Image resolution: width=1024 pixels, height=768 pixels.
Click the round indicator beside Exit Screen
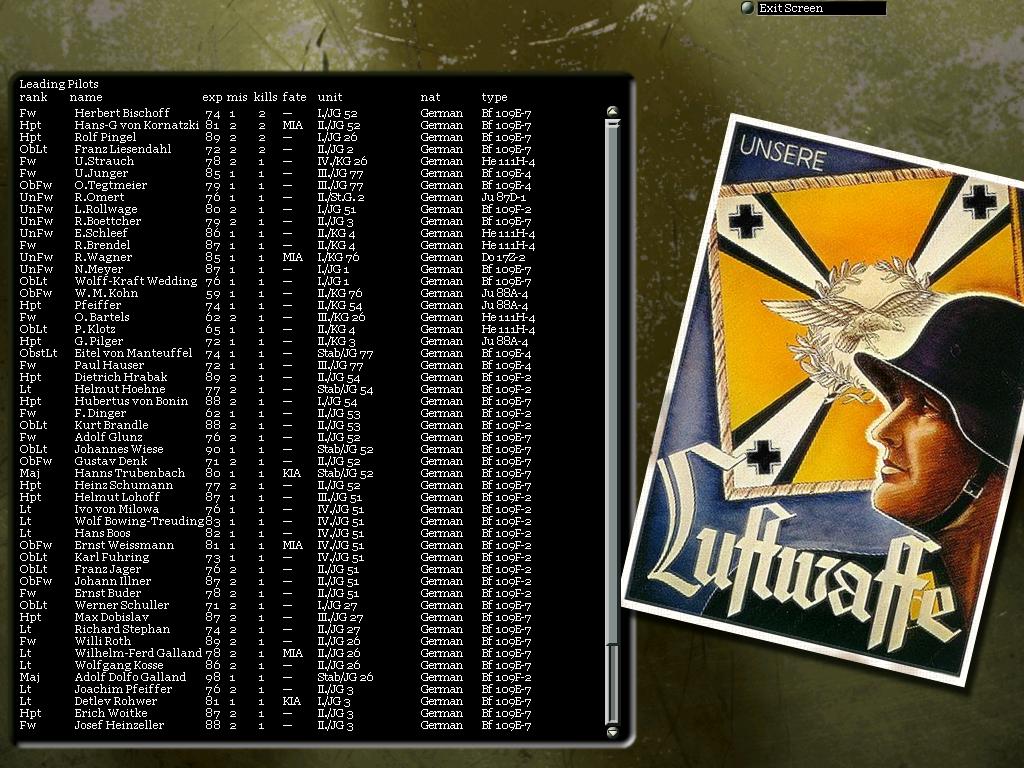click(x=748, y=8)
